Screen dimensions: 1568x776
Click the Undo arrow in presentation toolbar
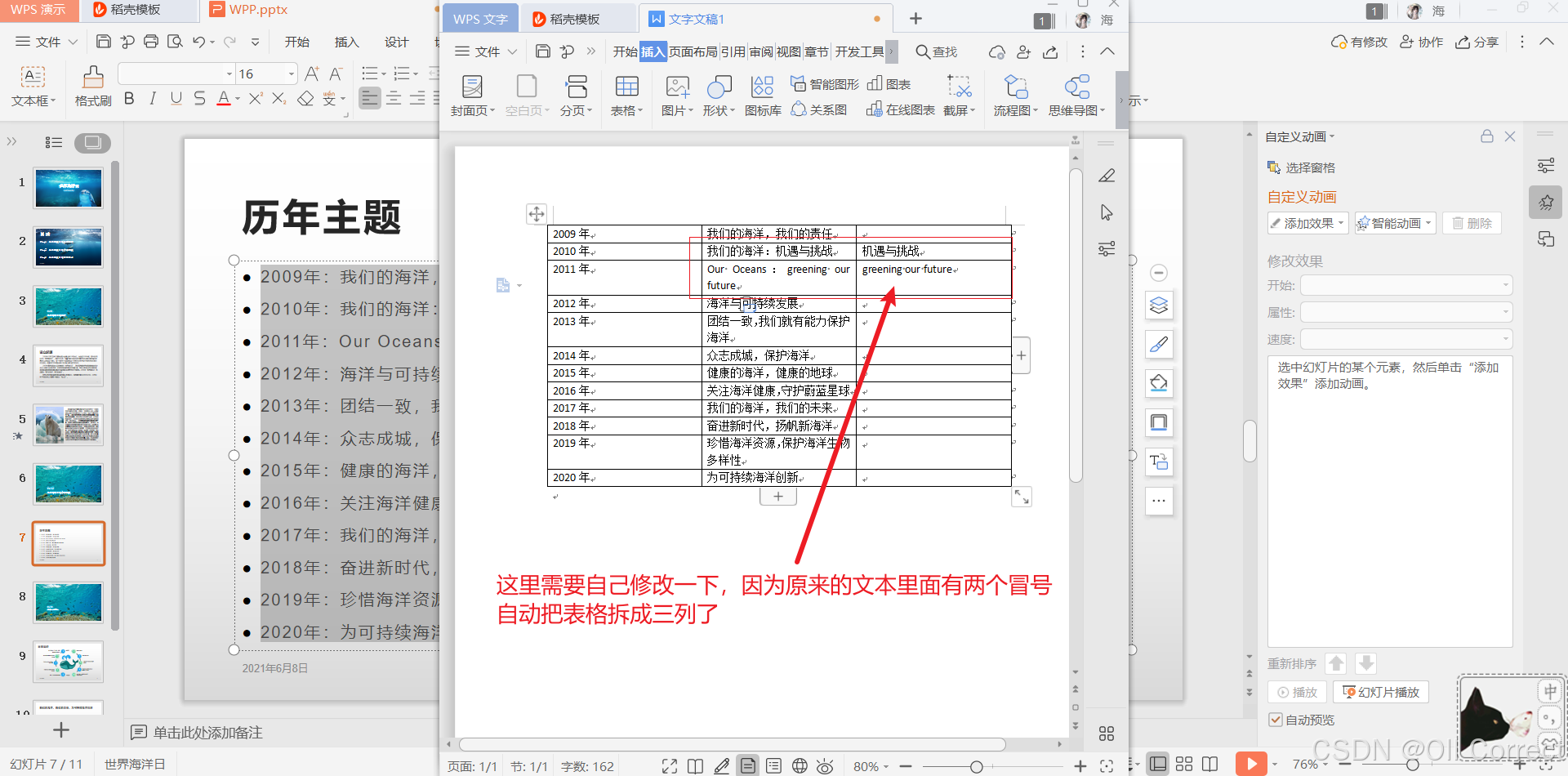pyautogui.click(x=198, y=42)
